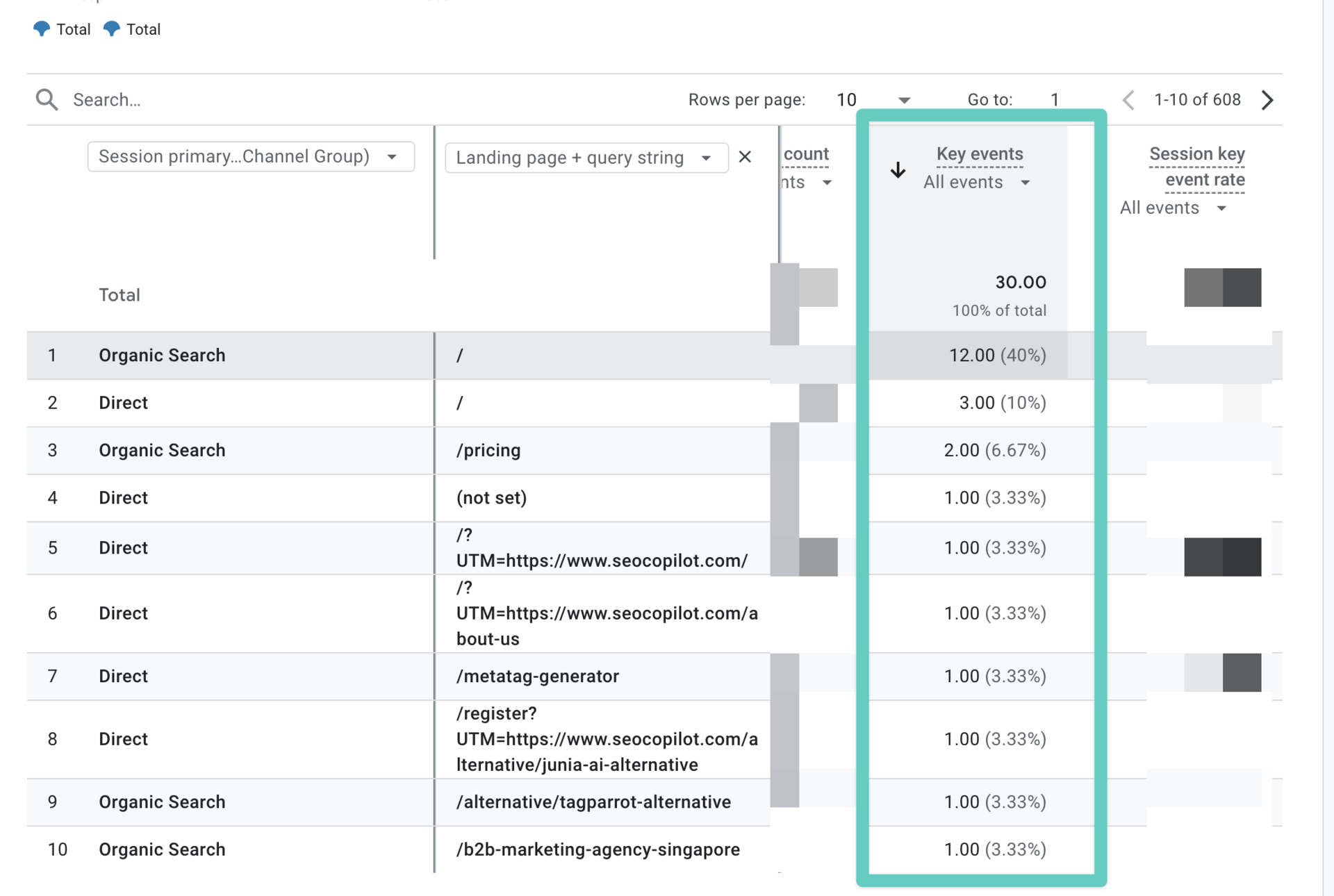Viewport: 1334px width, 896px height.
Task: Click the first blue Total legend icon
Action: click(x=42, y=28)
